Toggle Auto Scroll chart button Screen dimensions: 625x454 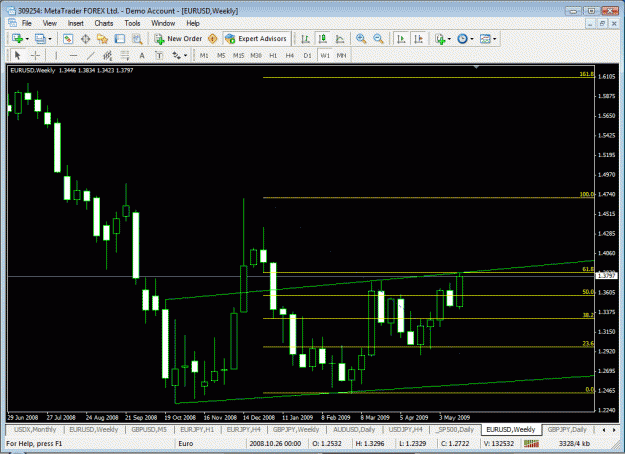click(401, 39)
